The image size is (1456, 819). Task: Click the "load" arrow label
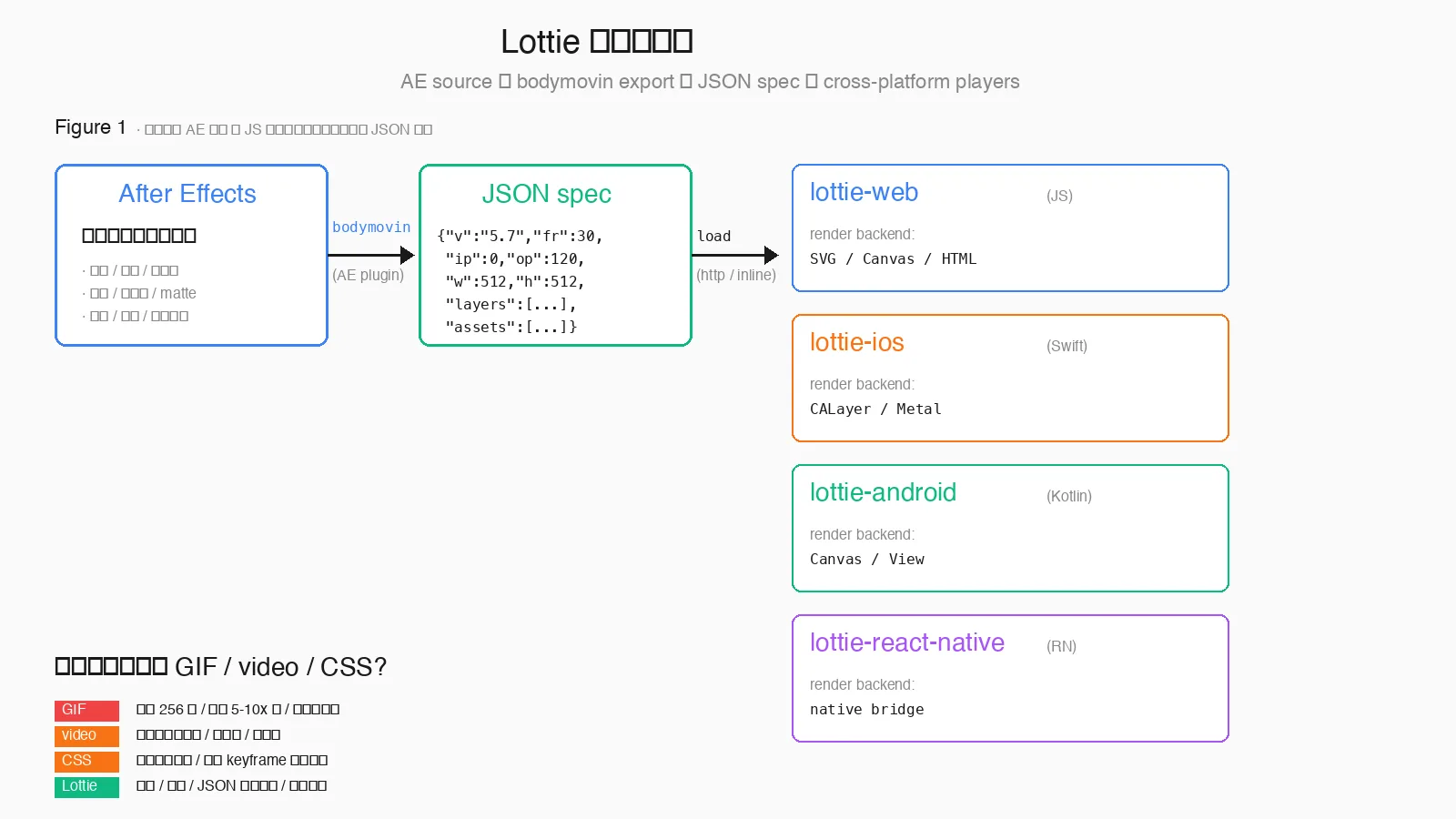pos(713,237)
